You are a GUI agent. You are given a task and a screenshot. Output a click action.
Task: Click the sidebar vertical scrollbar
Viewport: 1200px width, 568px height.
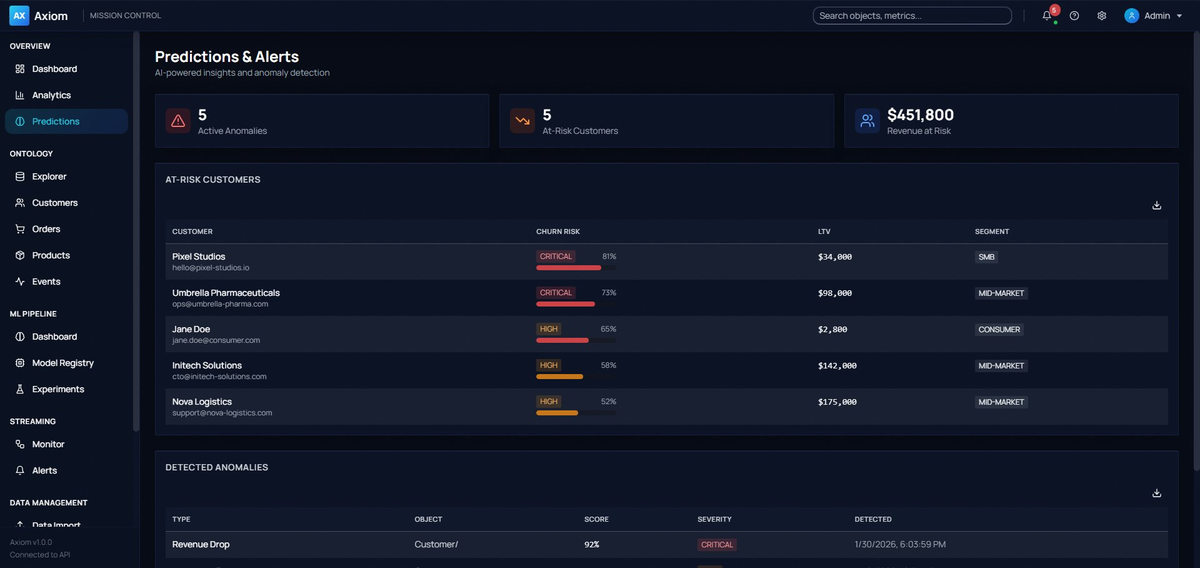(x=136, y=230)
